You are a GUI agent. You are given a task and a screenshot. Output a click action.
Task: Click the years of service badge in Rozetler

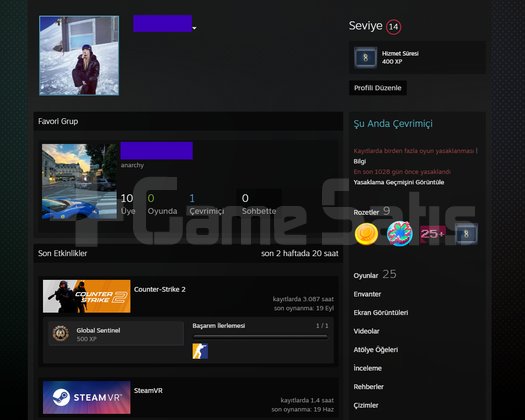[466, 234]
